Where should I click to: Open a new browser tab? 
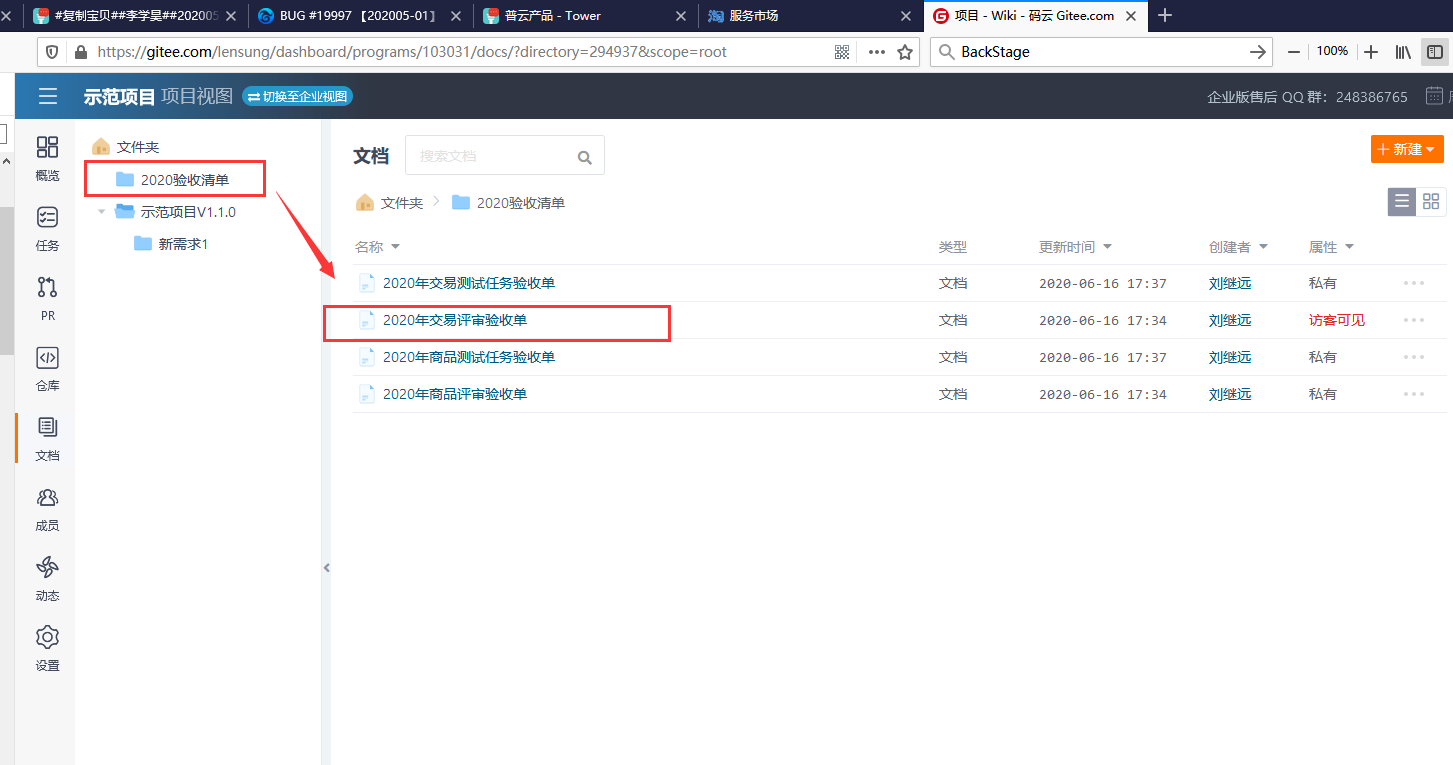tap(1164, 15)
